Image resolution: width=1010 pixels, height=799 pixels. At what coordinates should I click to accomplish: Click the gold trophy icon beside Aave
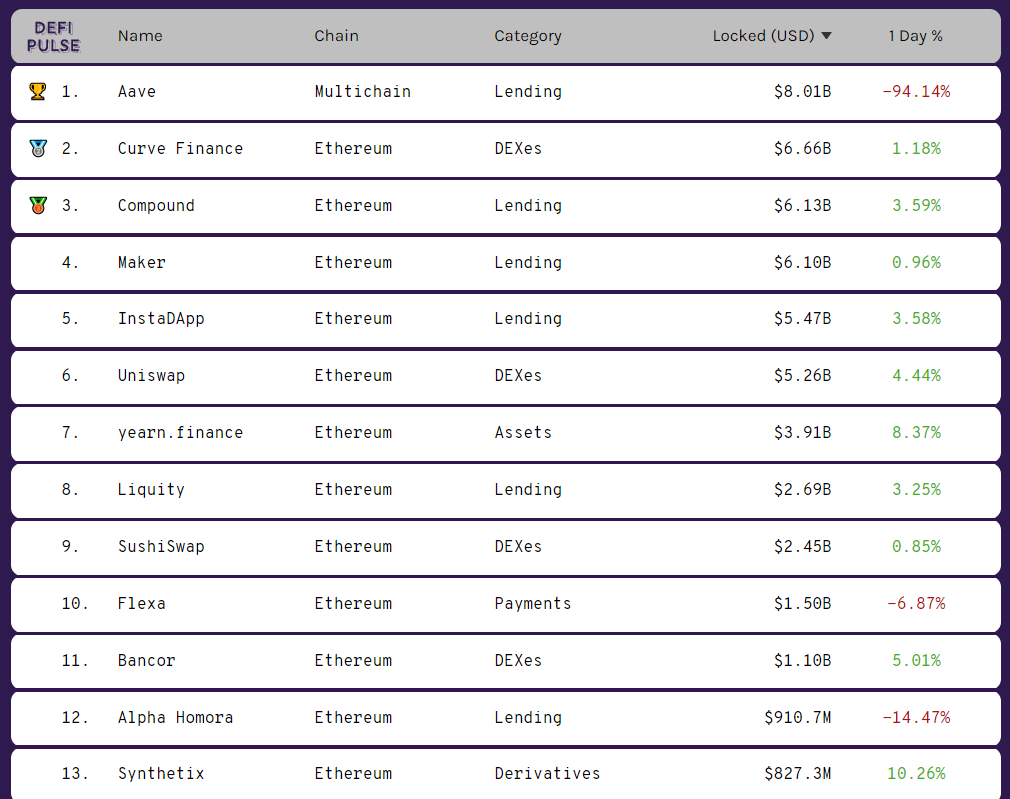pos(38,91)
